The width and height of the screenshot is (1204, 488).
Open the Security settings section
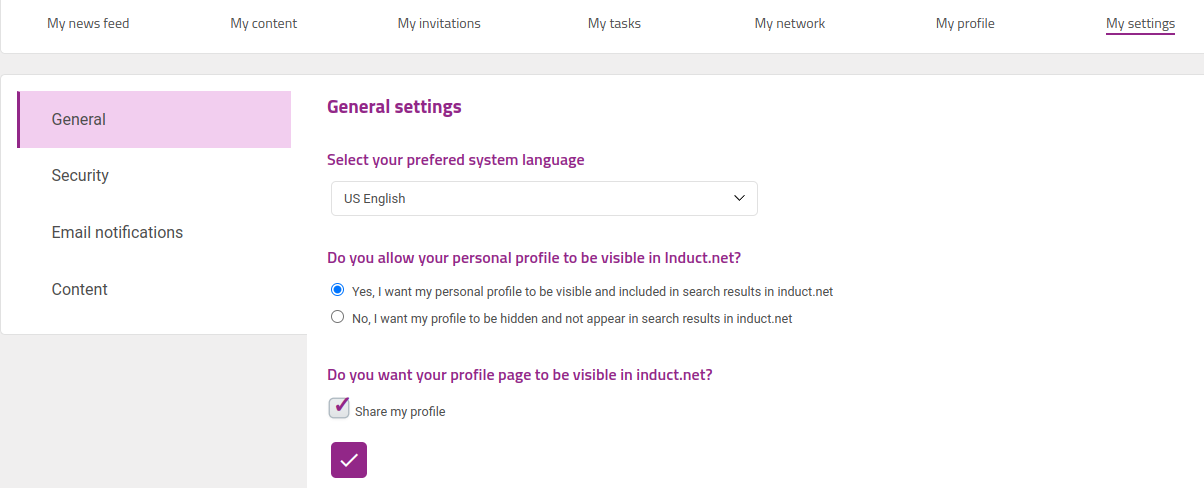click(154, 176)
